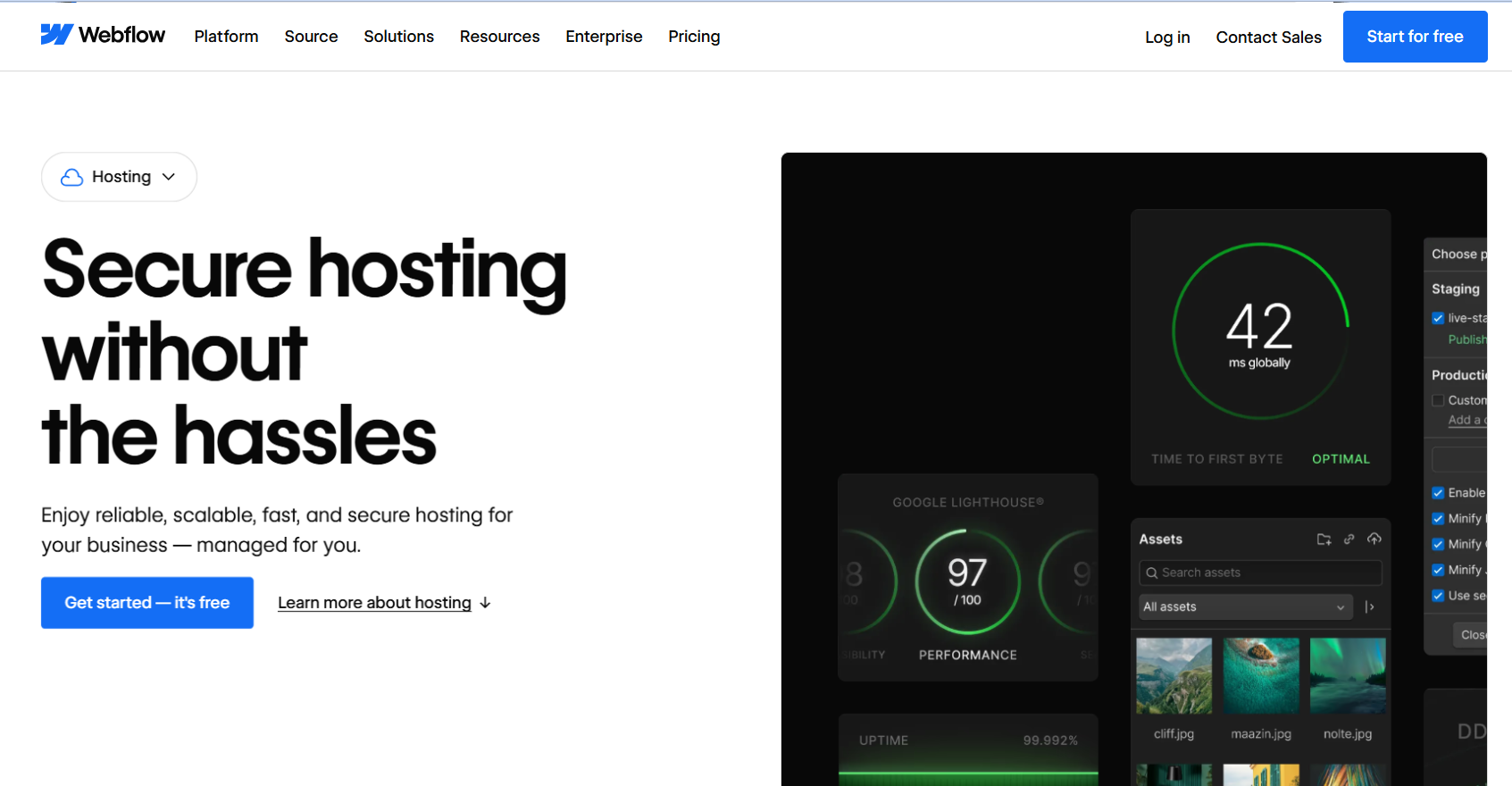Click the Start for free button
The image size is (1512, 786).
point(1415,37)
